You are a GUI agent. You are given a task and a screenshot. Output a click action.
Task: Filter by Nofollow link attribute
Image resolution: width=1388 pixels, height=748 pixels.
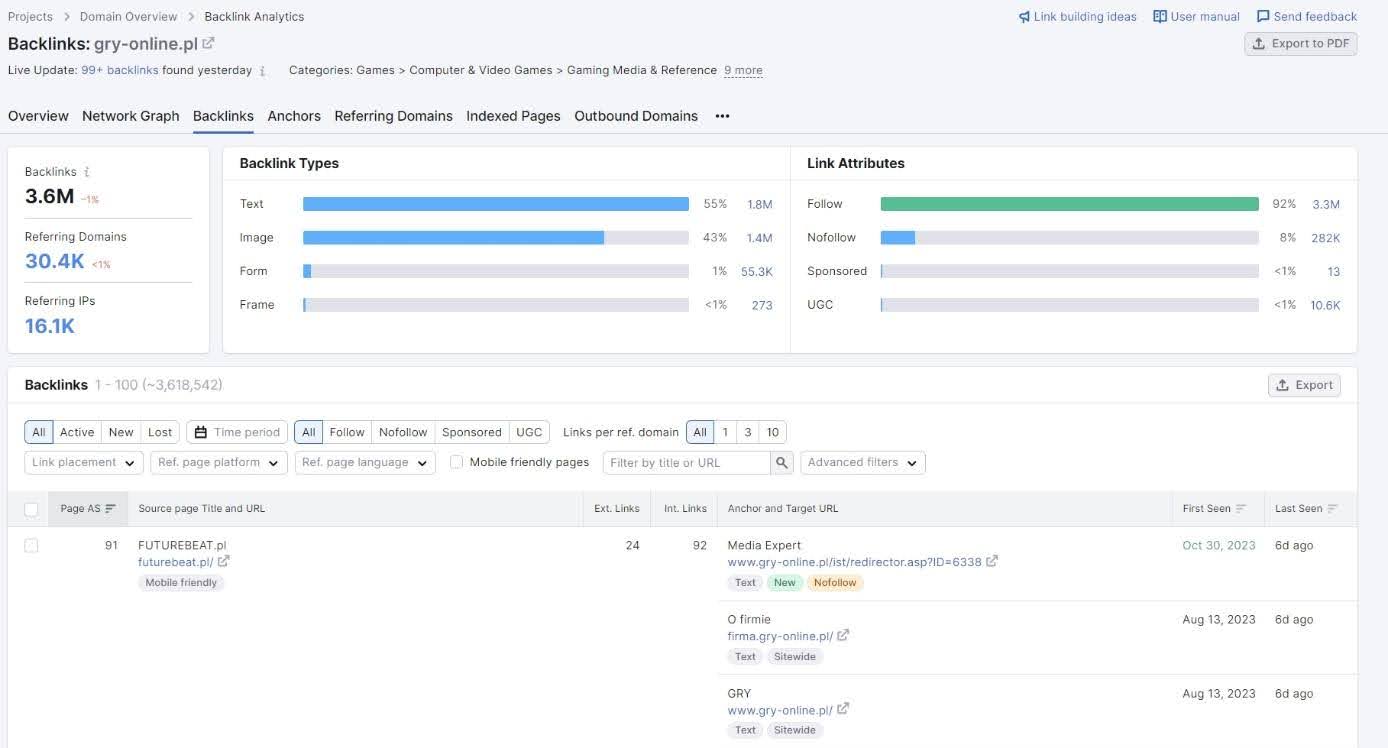point(403,432)
